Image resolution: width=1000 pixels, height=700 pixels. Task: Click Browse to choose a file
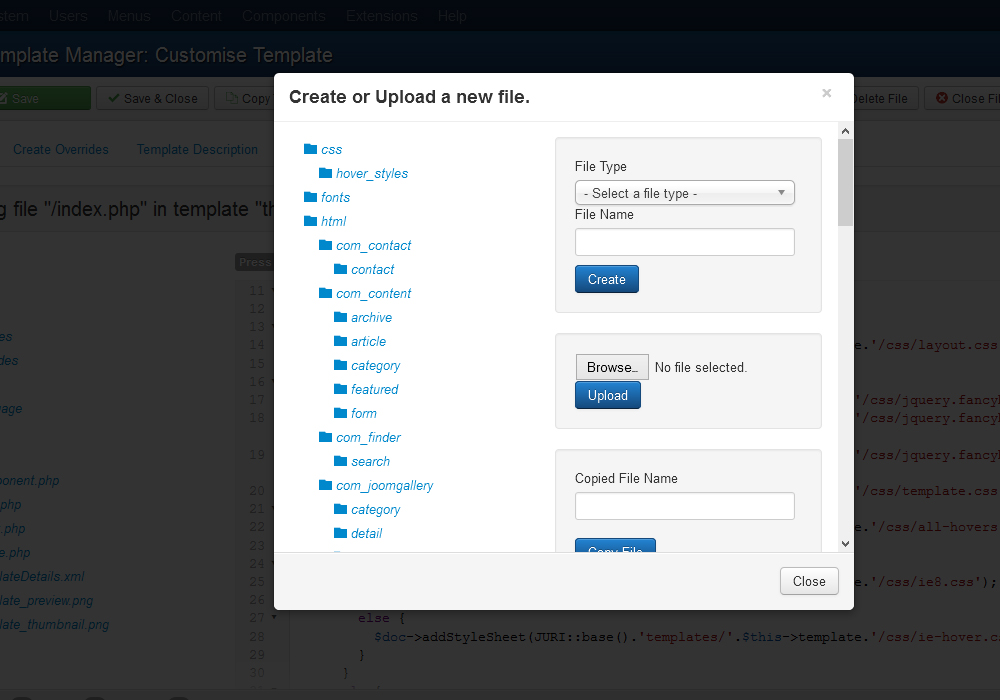click(x=611, y=367)
